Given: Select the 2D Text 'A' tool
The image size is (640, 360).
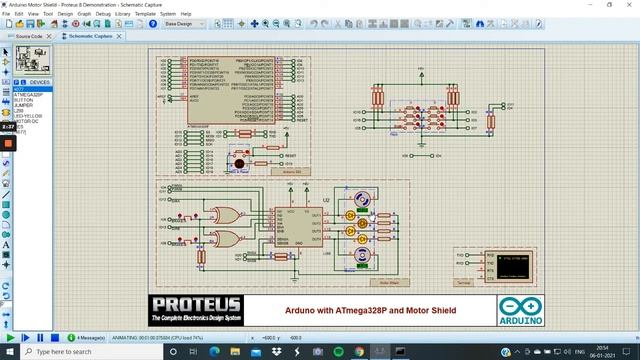Looking at the screenshot, I should coord(6,245).
